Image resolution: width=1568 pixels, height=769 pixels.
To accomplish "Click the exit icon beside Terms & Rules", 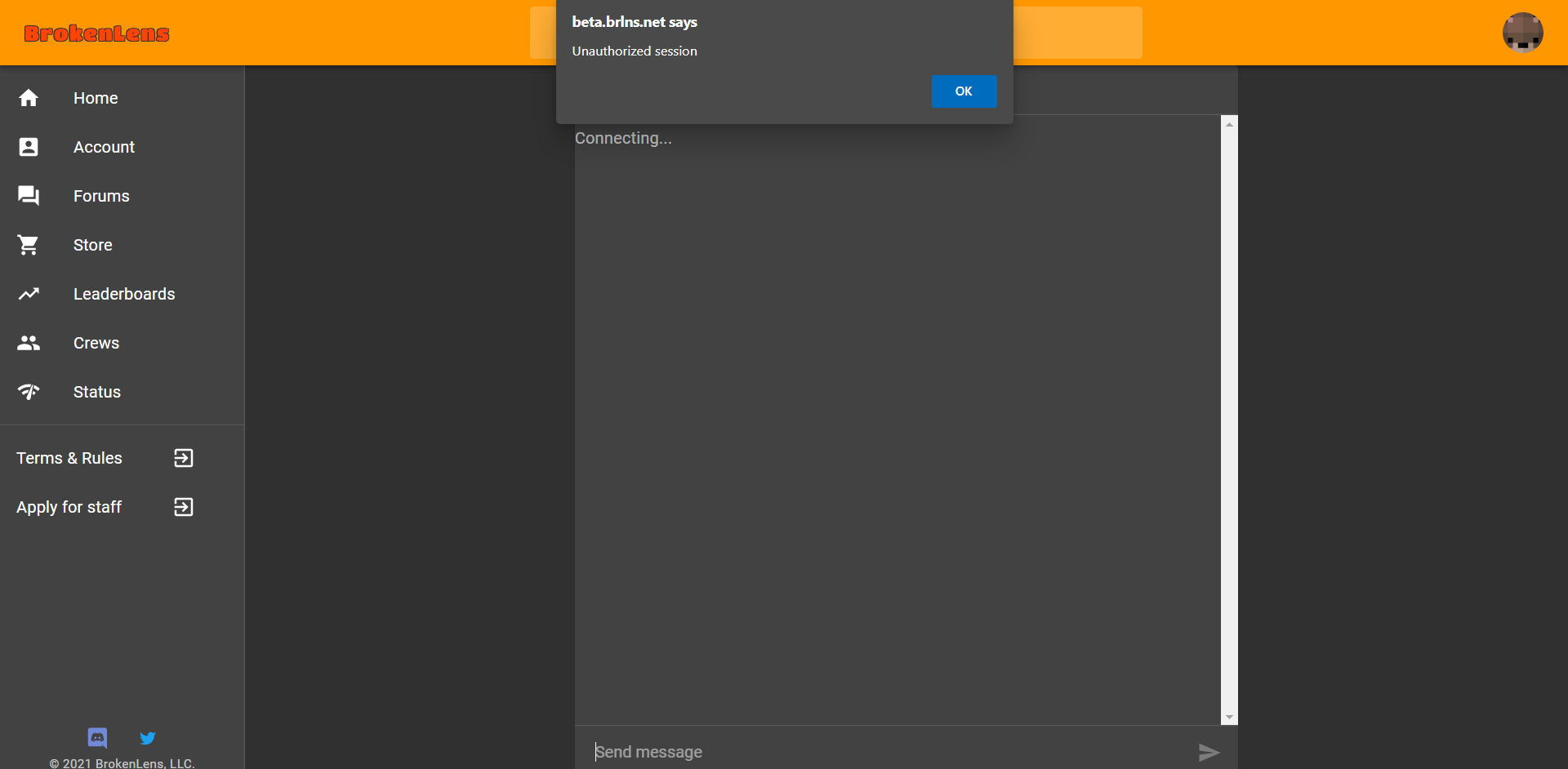I will pyautogui.click(x=184, y=458).
